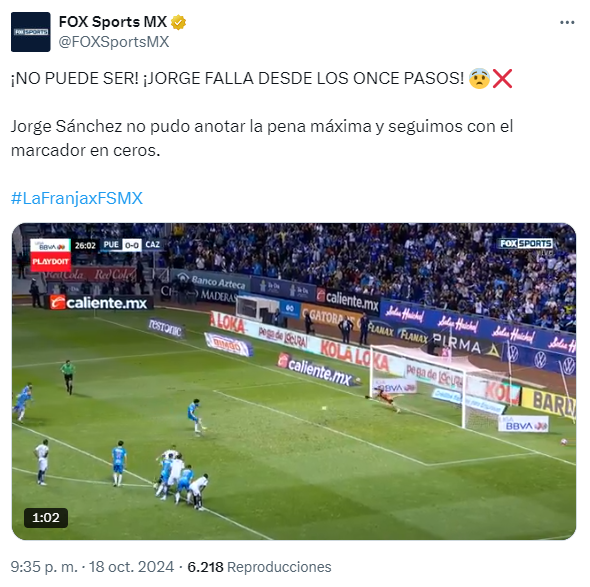Screen dimensions: 590x587
Task: Click the 9:35 p. m. timestamp
Action: (44, 567)
